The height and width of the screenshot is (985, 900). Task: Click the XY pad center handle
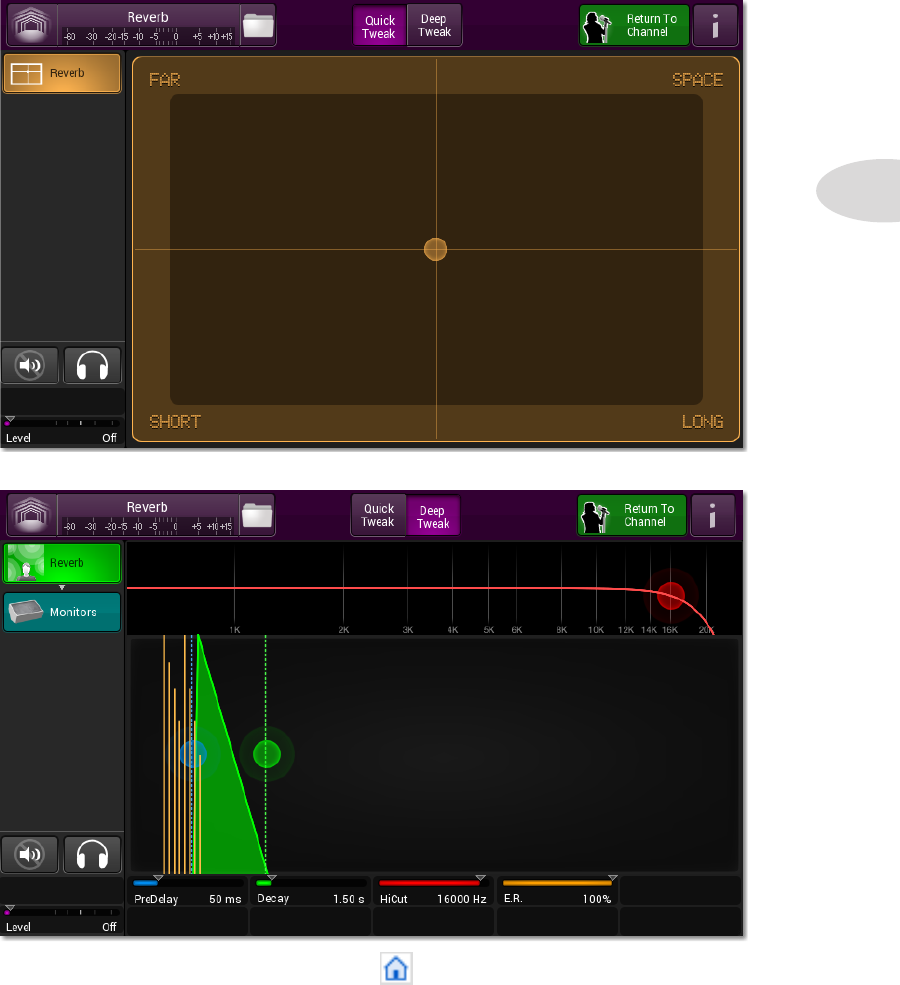[x=435, y=249]
